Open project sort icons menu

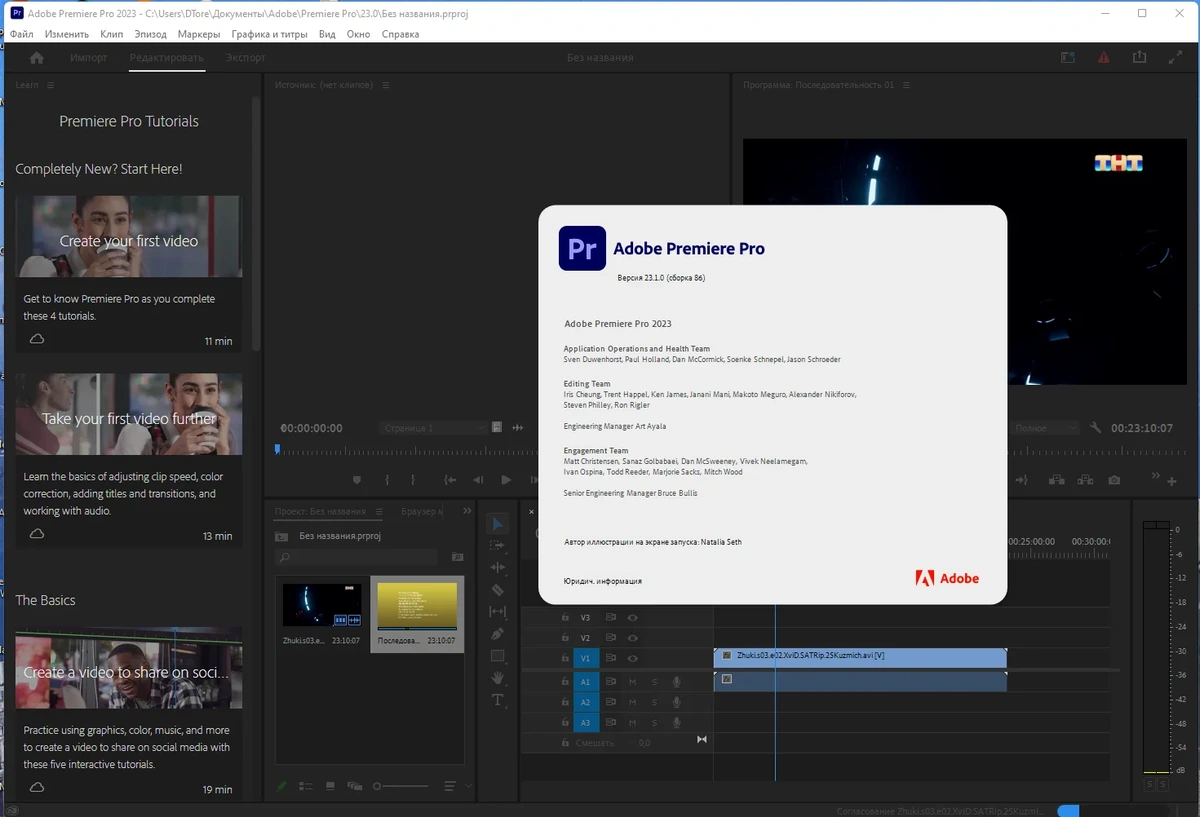[x=450, y=787]
